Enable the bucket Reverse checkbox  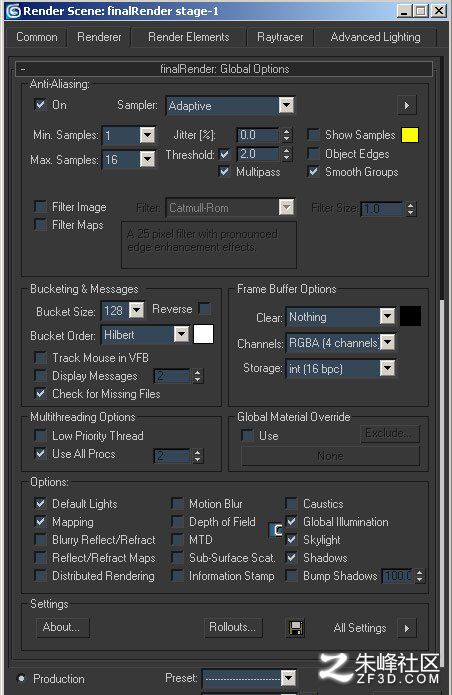coord(204,308)
